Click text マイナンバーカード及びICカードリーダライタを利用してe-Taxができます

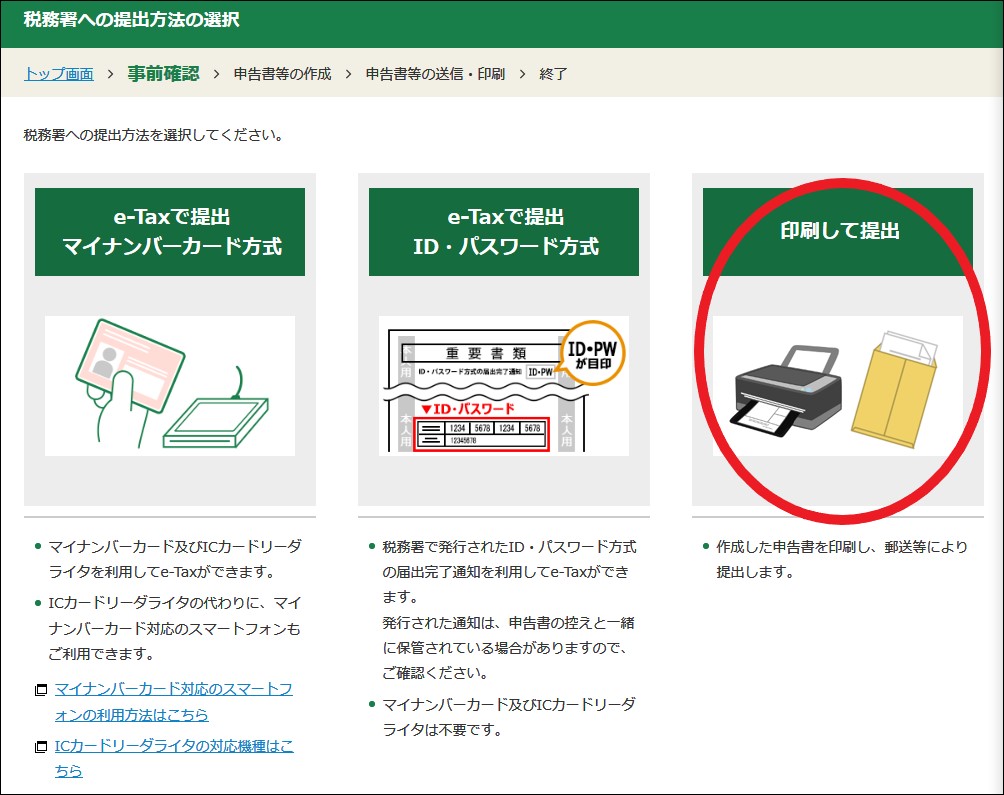[x=175, y=559]
